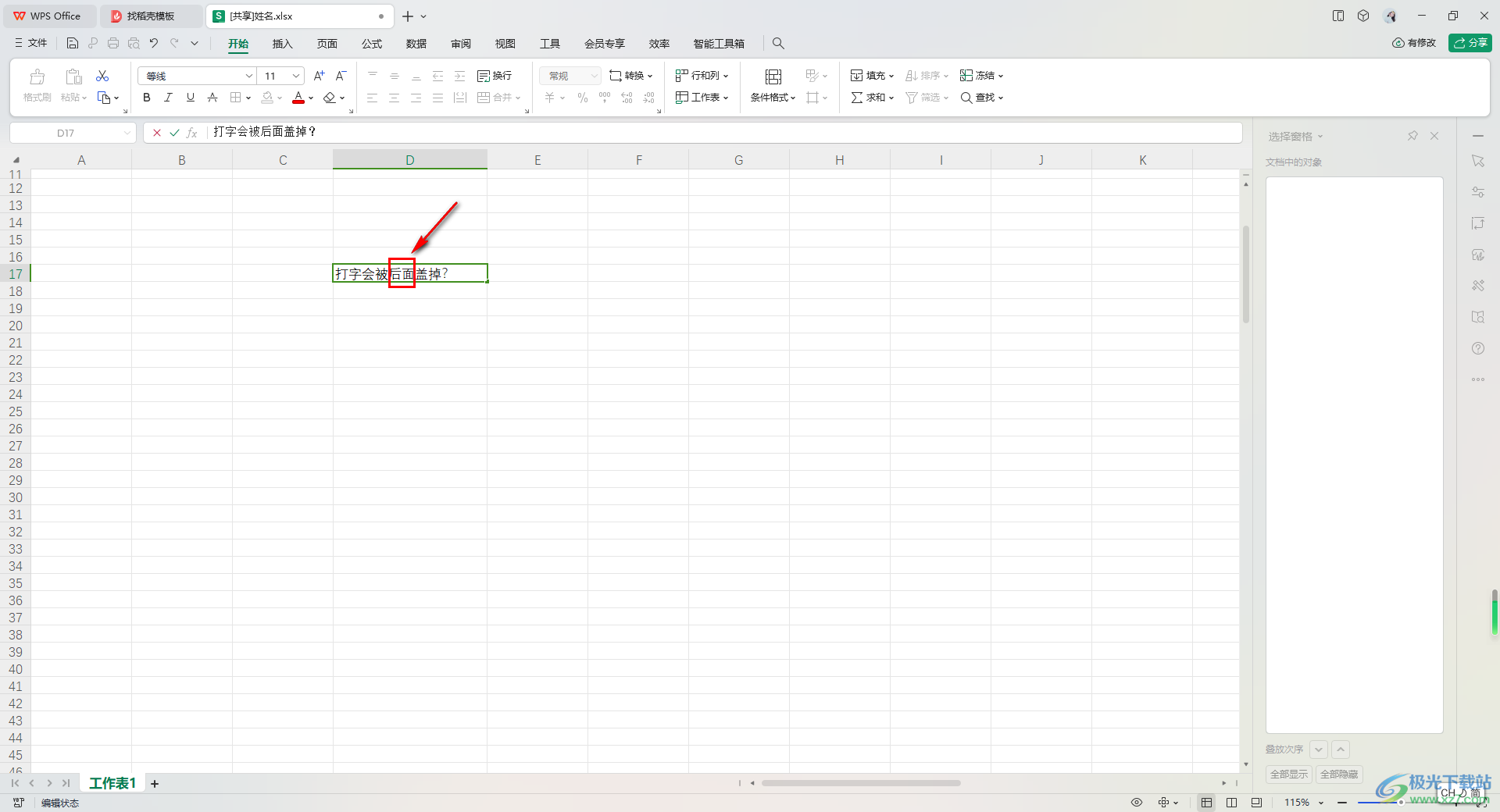The width and height of the screenshot is (1500, 812).
Task: Select the 工作表1 sheet tab
Action: pyautogui.click(x=112, y=783)
